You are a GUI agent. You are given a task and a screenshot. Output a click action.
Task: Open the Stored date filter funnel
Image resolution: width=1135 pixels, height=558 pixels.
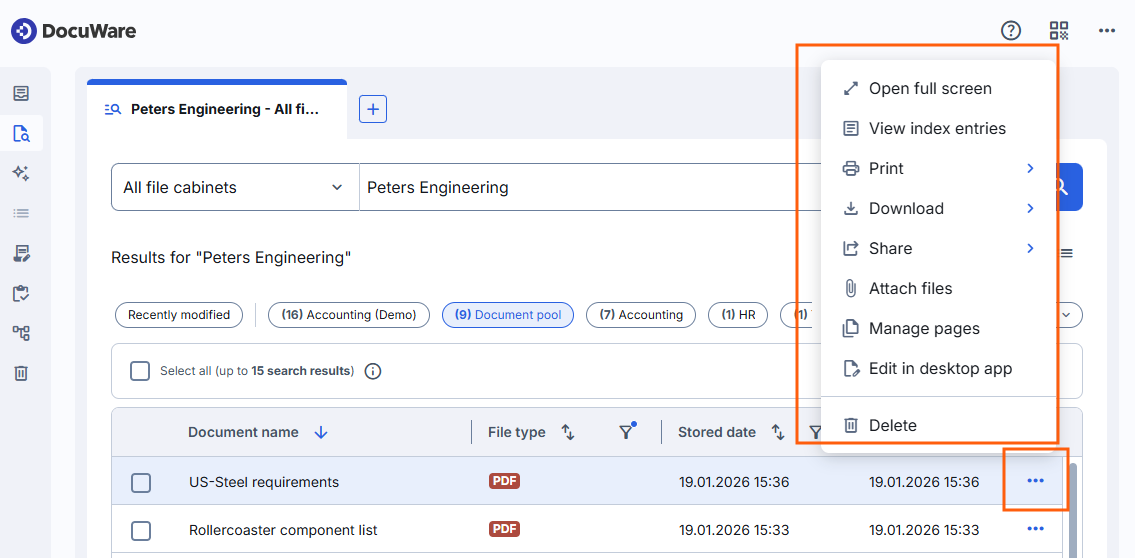[816, 432]
